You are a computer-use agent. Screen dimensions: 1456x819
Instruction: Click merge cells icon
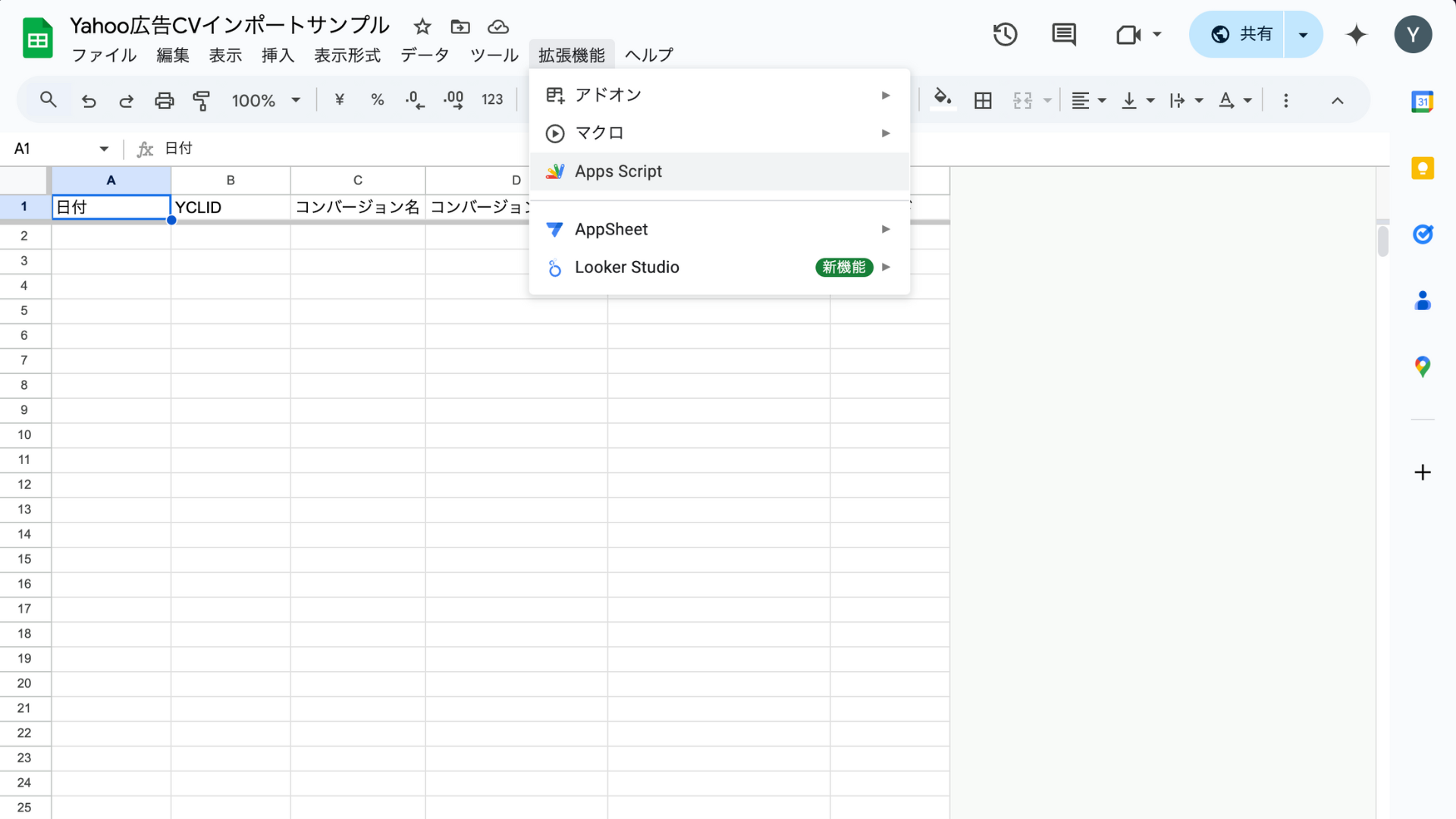pos(1023,100)
